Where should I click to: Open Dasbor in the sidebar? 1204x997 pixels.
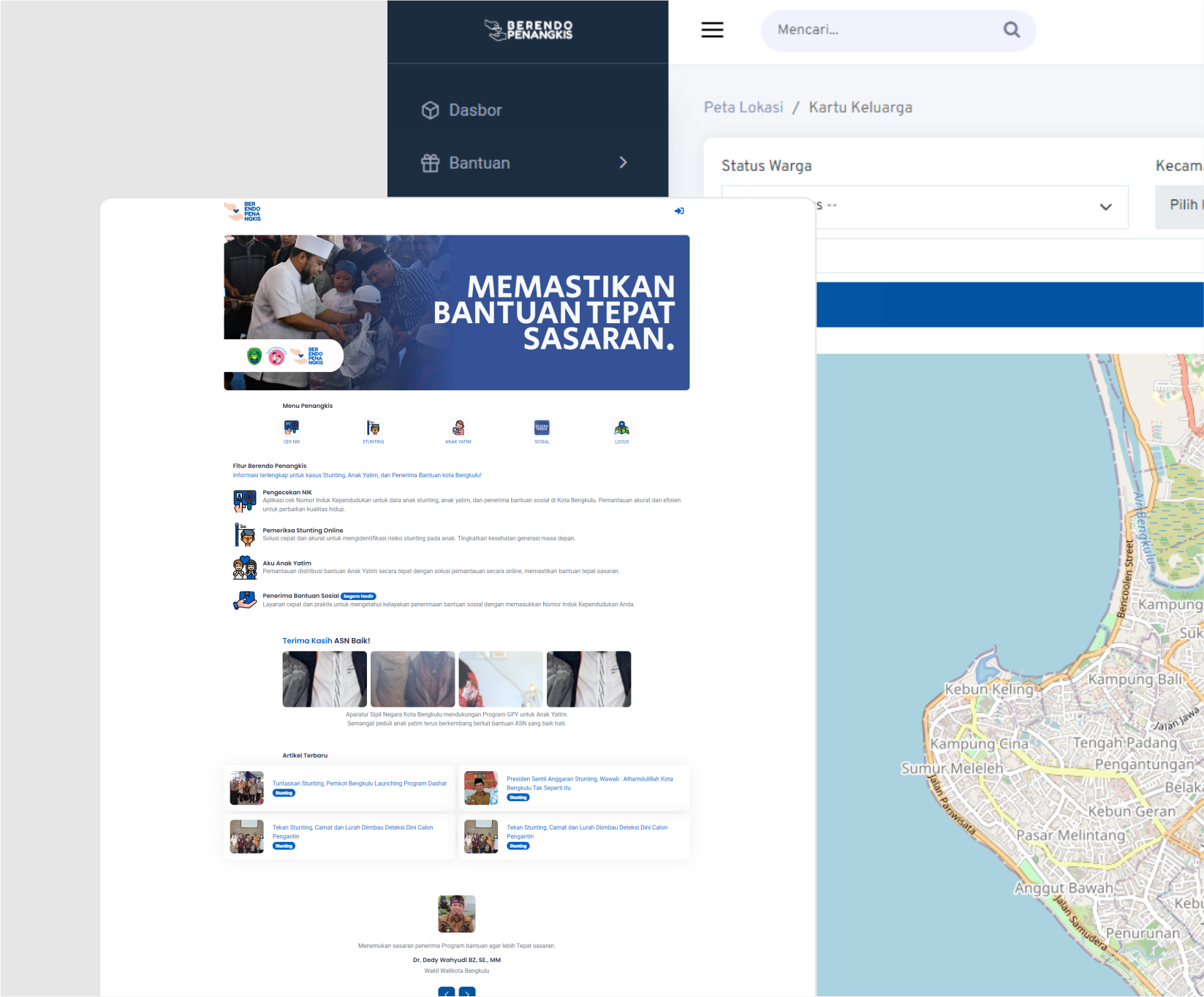[462, 110]
